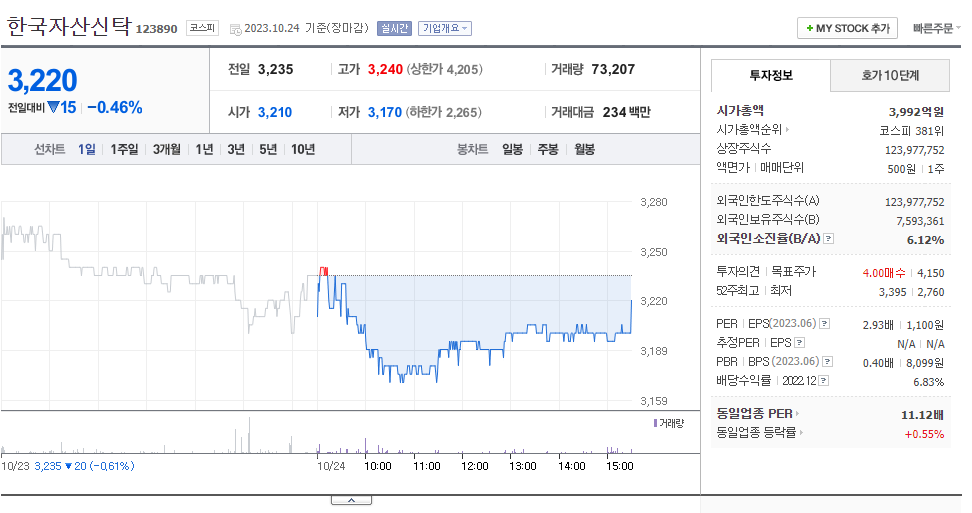Image resolution: width=972 pixels, height=513 pixels.
Task: Click 저가 3,170 value
Action: coord(385,112)
